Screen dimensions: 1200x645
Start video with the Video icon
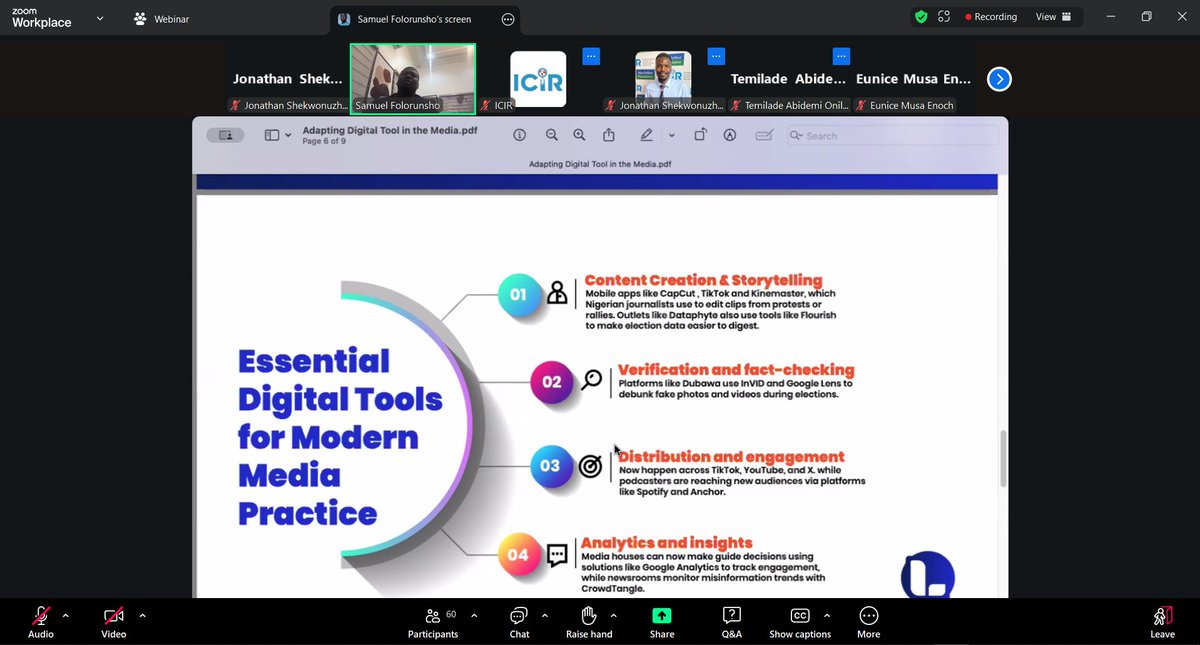(x=114, y=616)
